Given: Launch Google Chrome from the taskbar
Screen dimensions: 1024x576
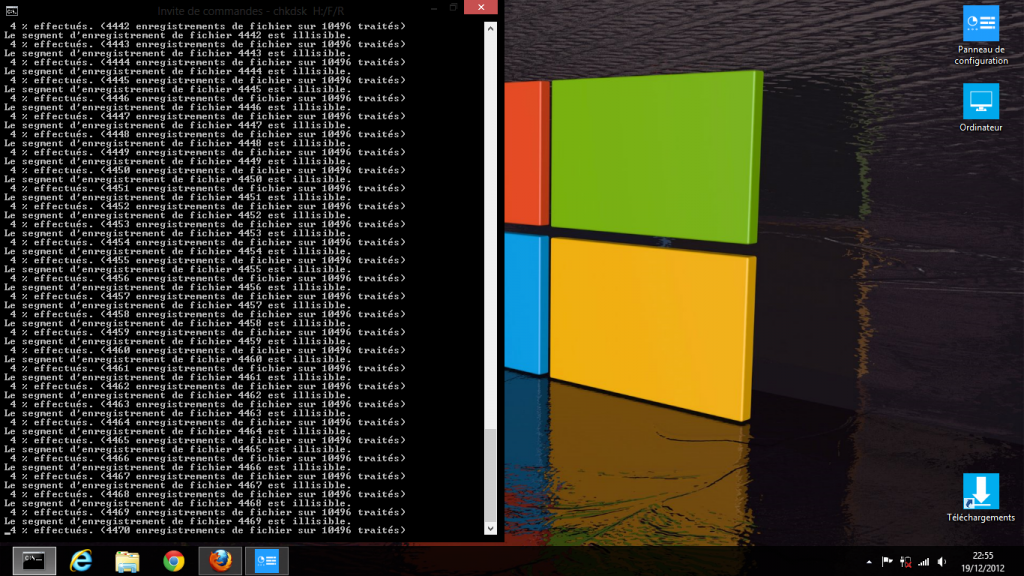Looking at the screenshot, I should coord(174,561).
